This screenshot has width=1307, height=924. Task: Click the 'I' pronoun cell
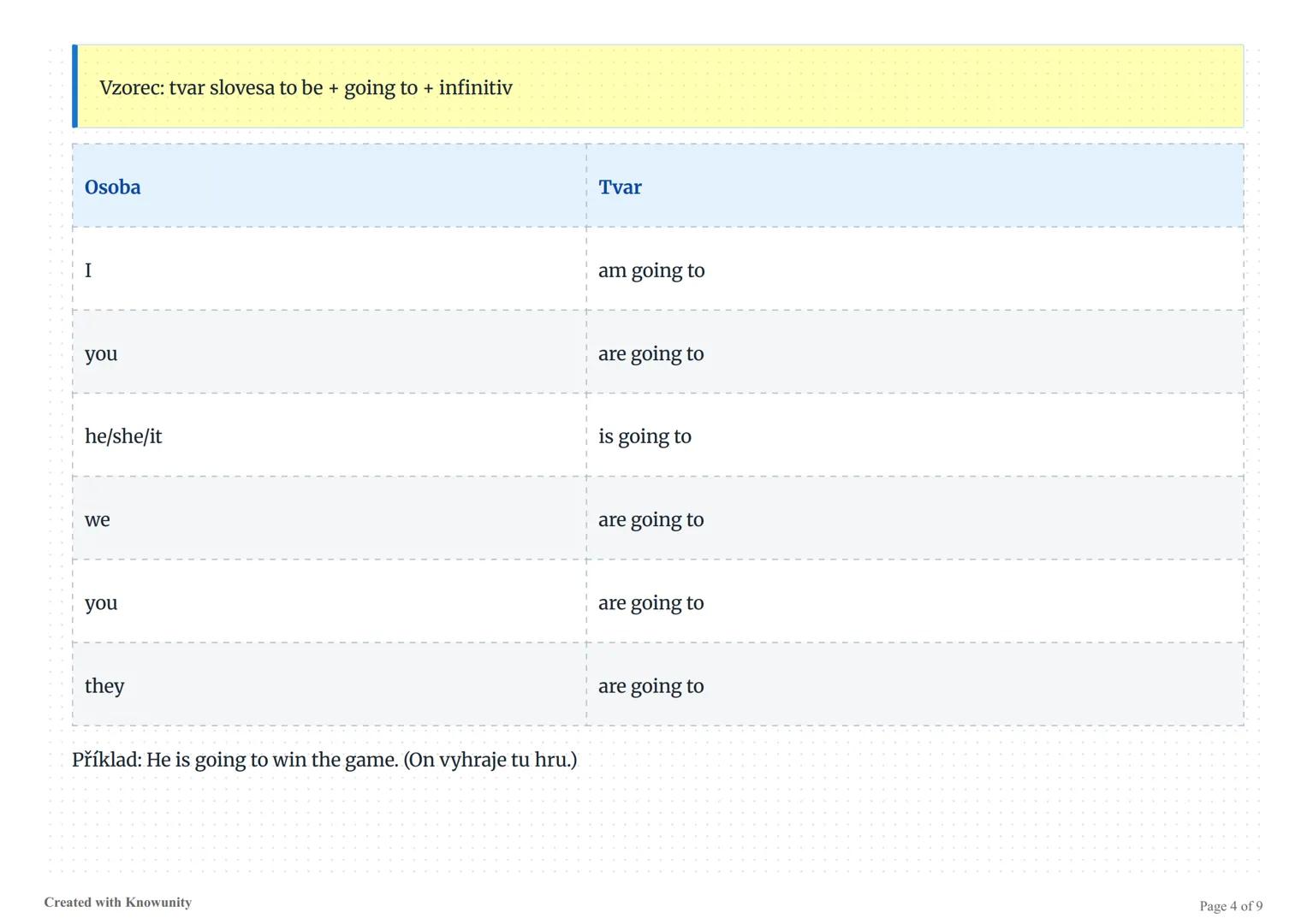pyautogui.click(x=88, y=270)
